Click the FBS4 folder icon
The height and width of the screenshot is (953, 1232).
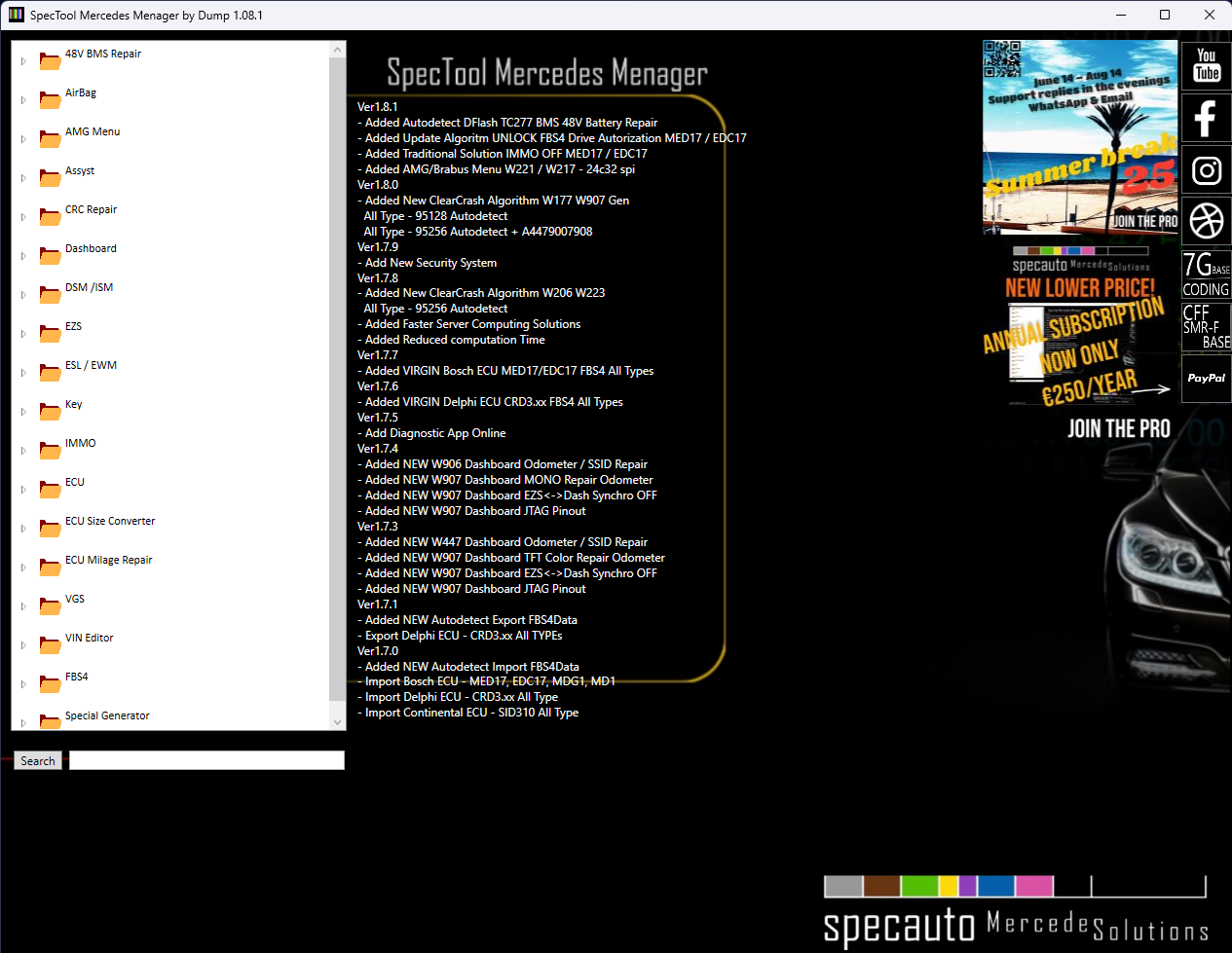tap(50, 684)
